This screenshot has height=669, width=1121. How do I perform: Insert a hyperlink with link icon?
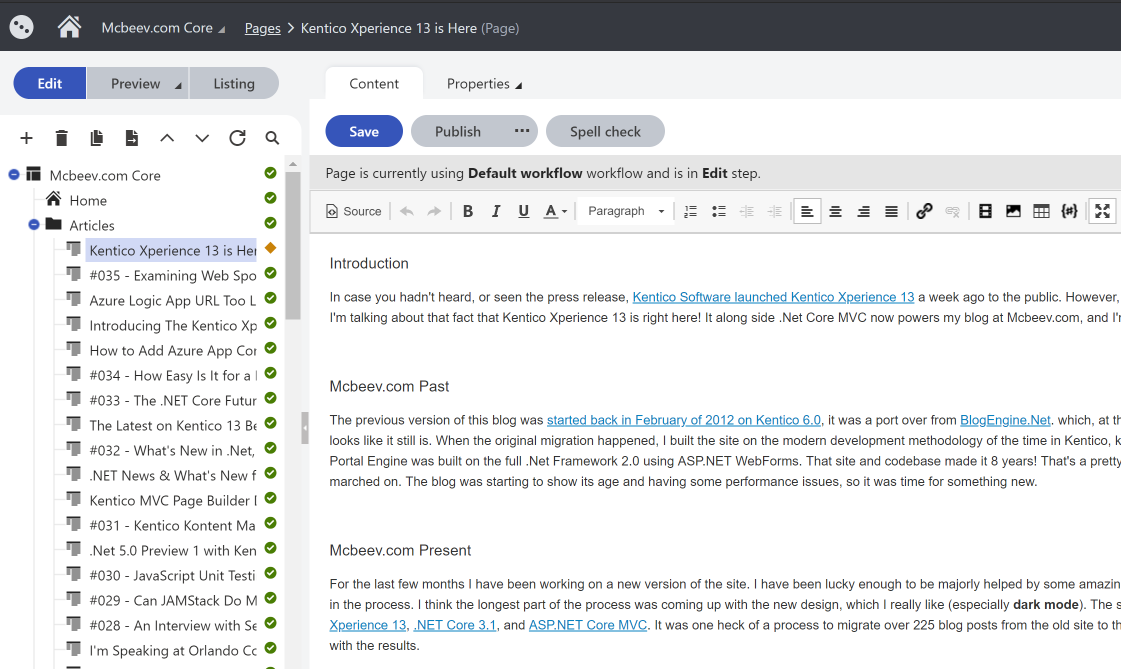click(924, 212)
